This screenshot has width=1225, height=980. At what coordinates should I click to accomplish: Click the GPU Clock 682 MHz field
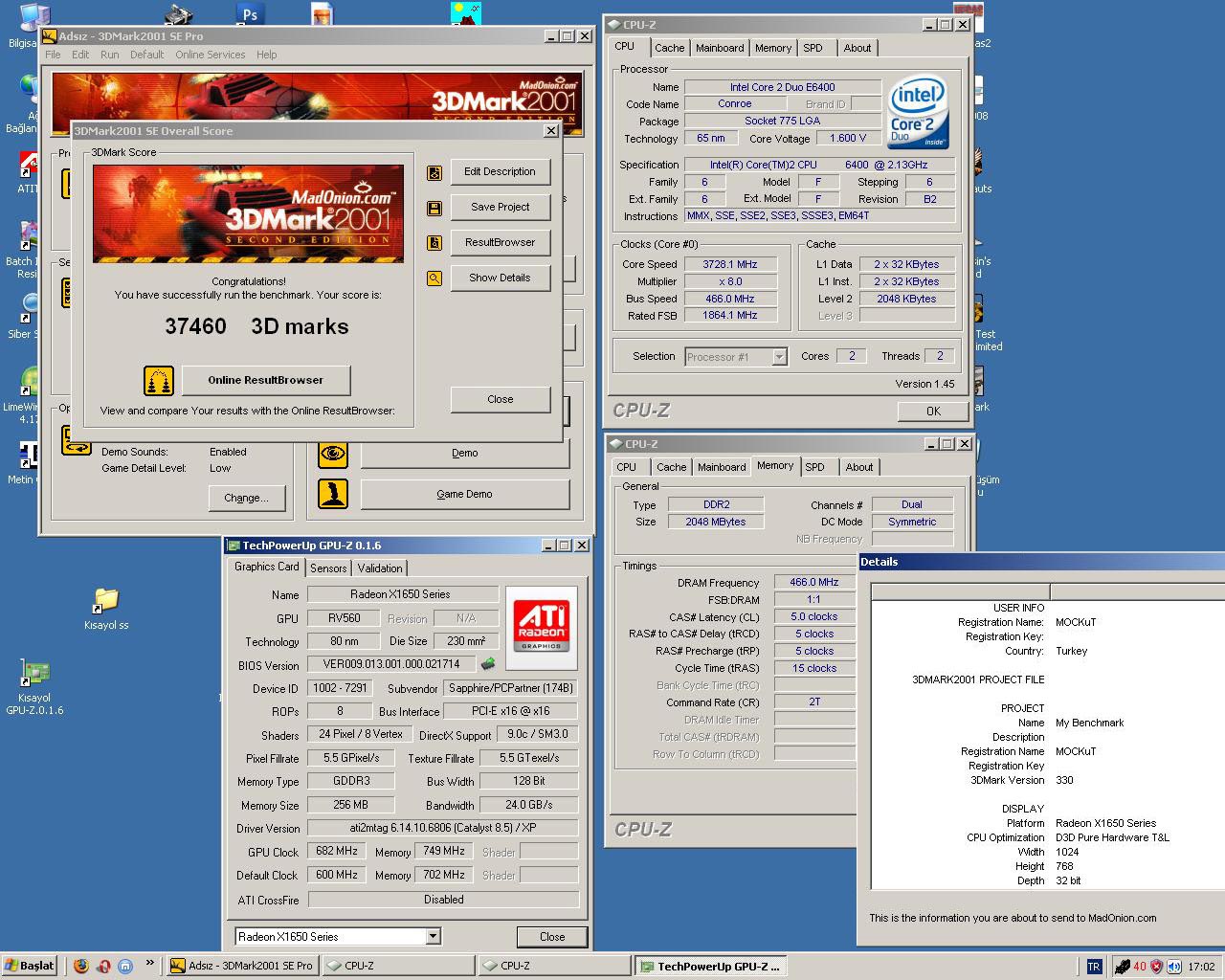pyautogui.click(x=337, y=851)
